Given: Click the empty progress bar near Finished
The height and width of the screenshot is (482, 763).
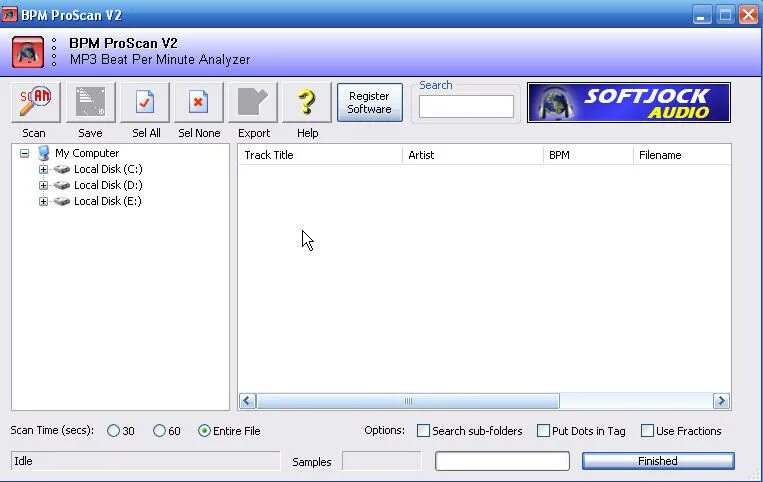Looking at the screenshot, I should pos(502,461).
